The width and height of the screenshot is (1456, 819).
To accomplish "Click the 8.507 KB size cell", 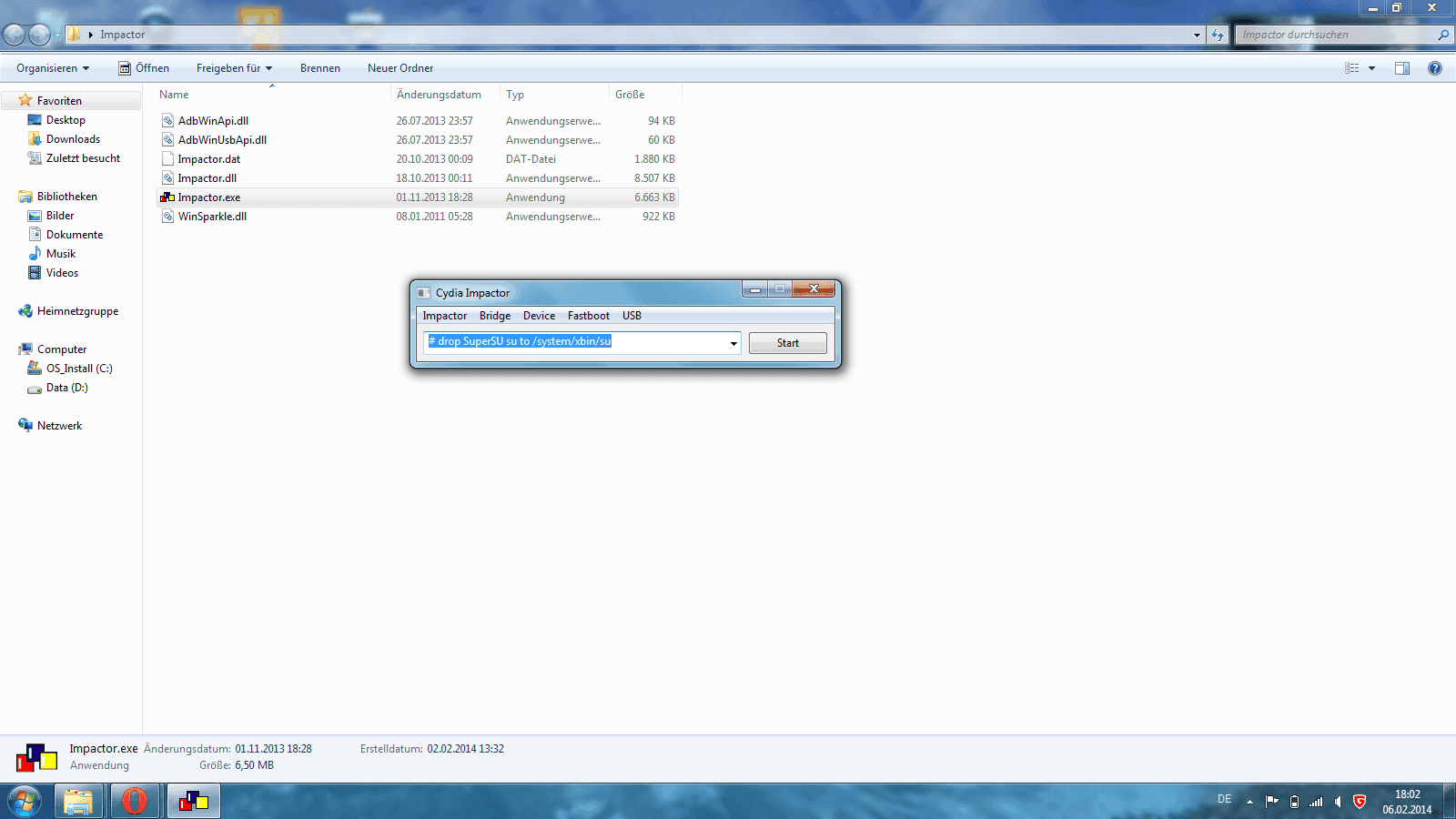I will coord(655,178).
